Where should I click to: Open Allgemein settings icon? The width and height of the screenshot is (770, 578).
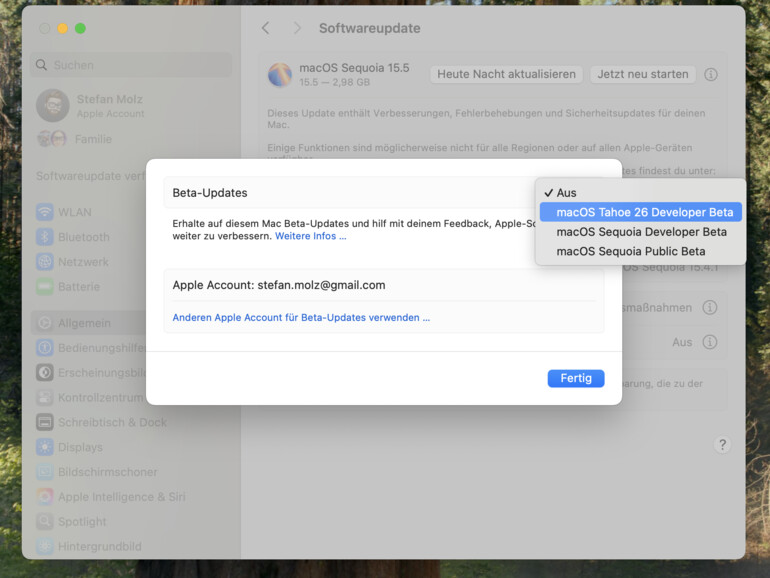pyautogui.click(x=45, y=323)
